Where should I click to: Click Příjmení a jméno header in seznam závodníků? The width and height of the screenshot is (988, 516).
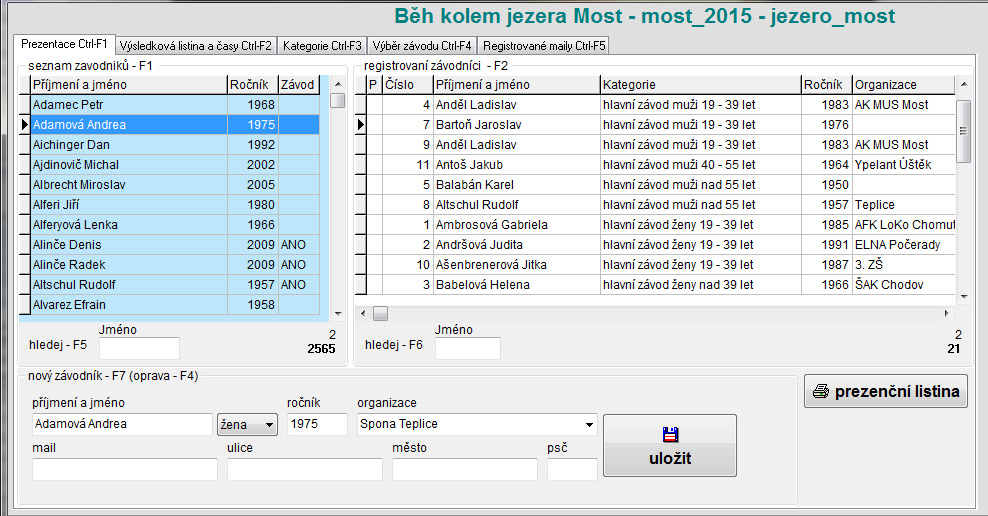click(129, 84)
